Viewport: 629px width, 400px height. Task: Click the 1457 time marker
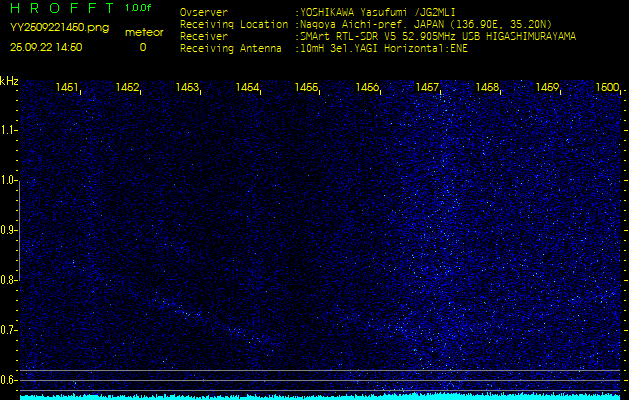[427, 87]
